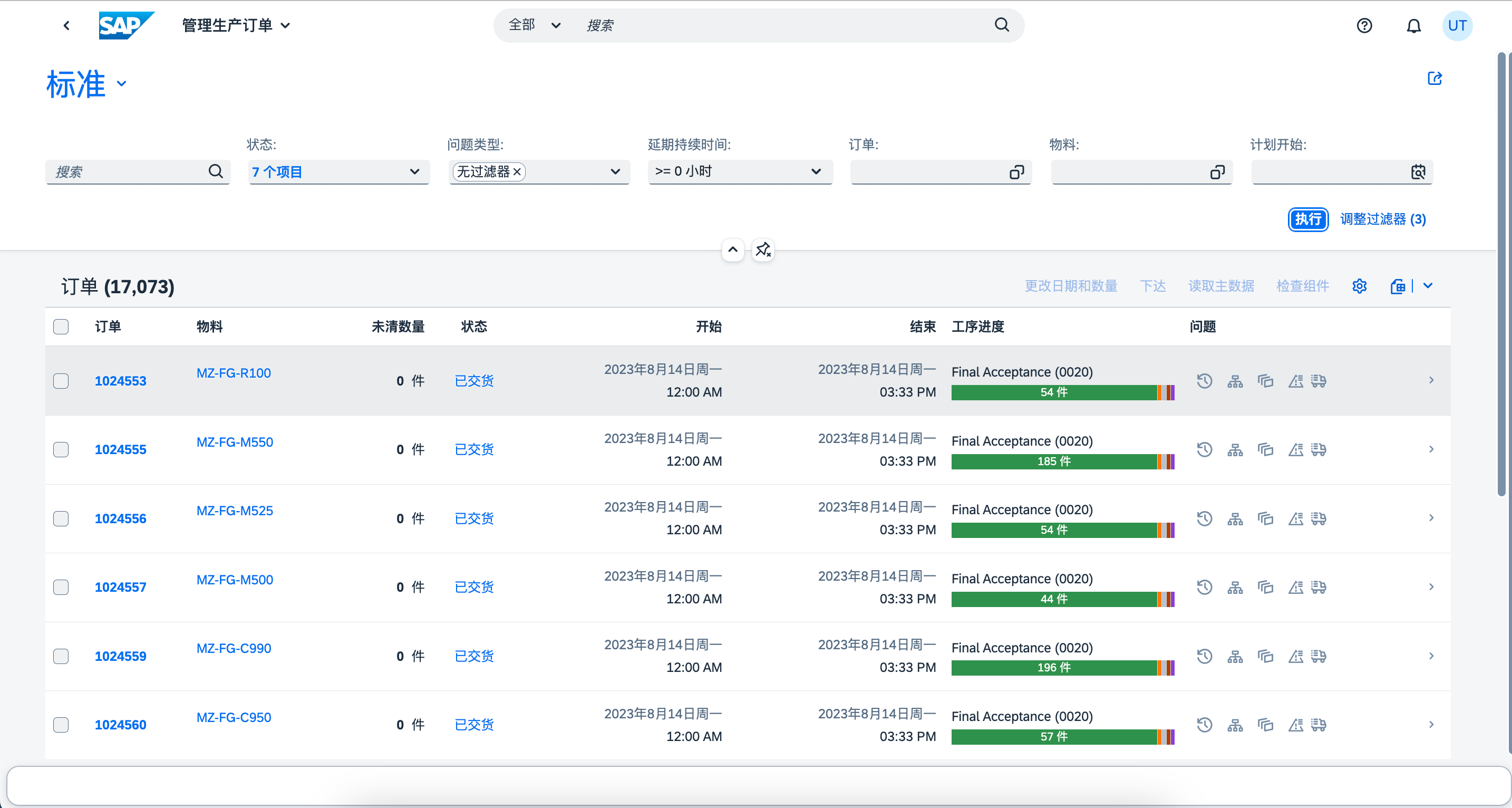The height and width of the screenshot is (808, 1512).
Task: Open table settings gear icon
Action: coord(1360,286)
